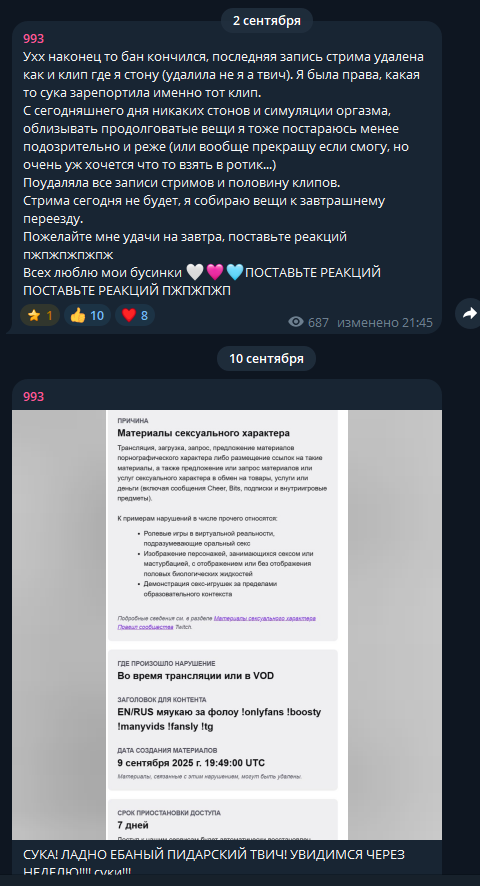Add the star reaction with count 1
The width and height of the screenshot is (480, 886).
coord(40,315)
